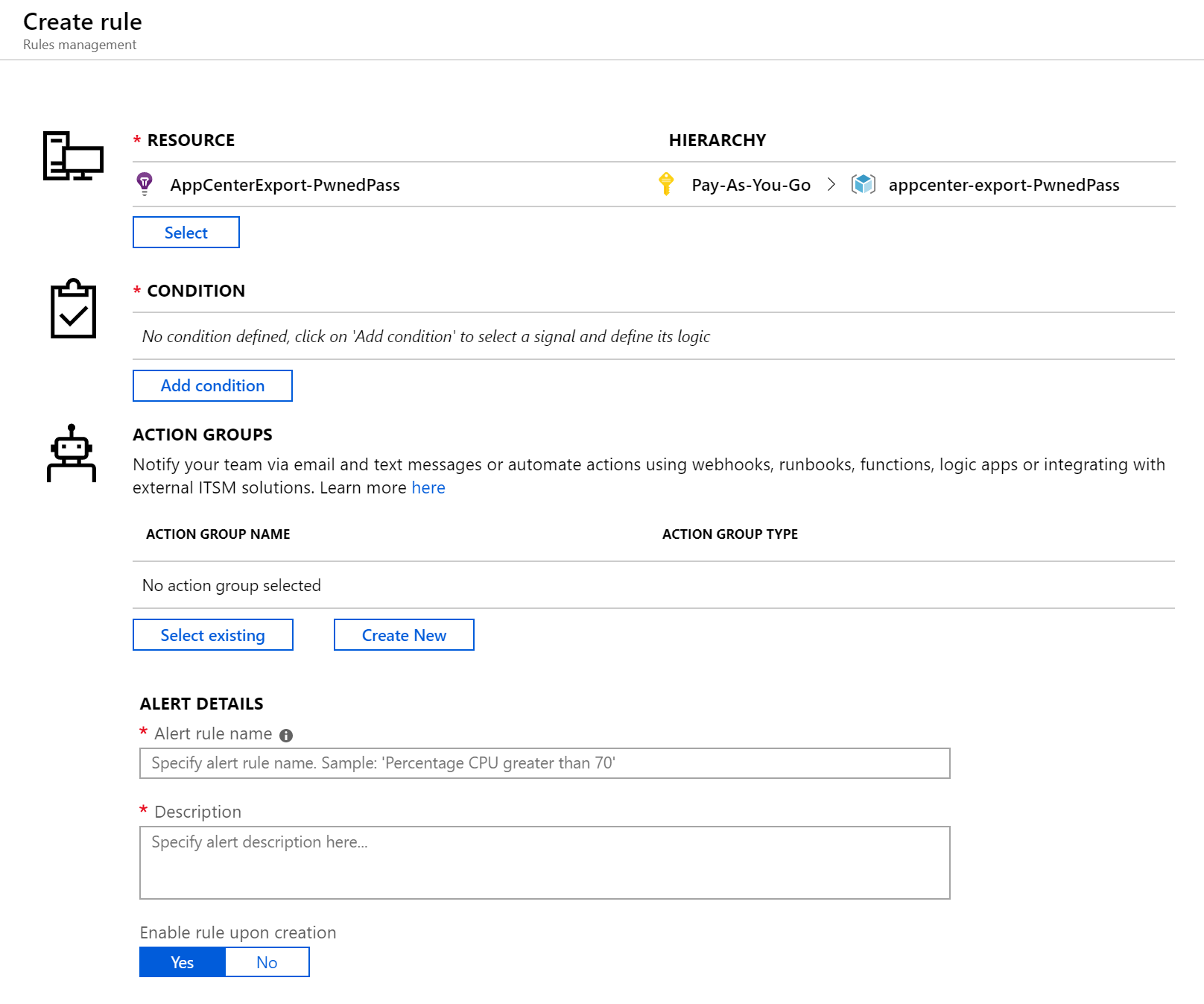The height and width of the screenshot is (1004, 1204).
Task: Click the resource group cube icon
Action: click(x=864, y=184)
